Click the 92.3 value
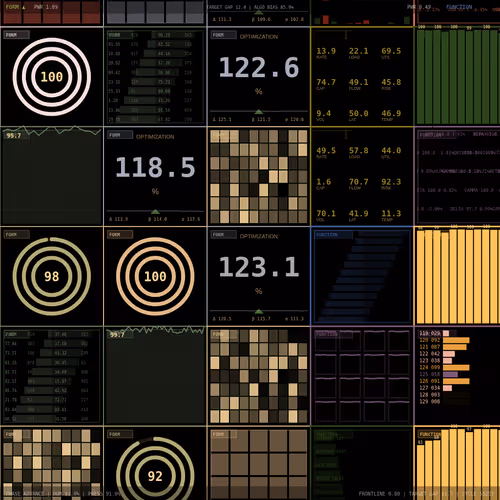This screenshot has height=500, width=500. [391, 182]
